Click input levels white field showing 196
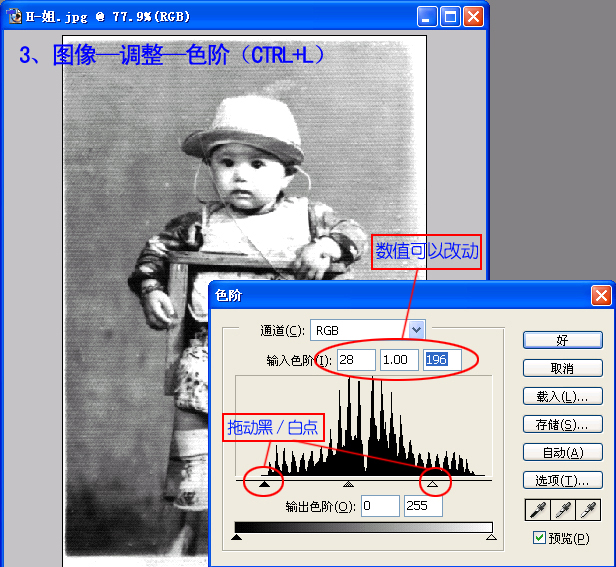This screenshot has width=616, height=567. click(442, 360)
